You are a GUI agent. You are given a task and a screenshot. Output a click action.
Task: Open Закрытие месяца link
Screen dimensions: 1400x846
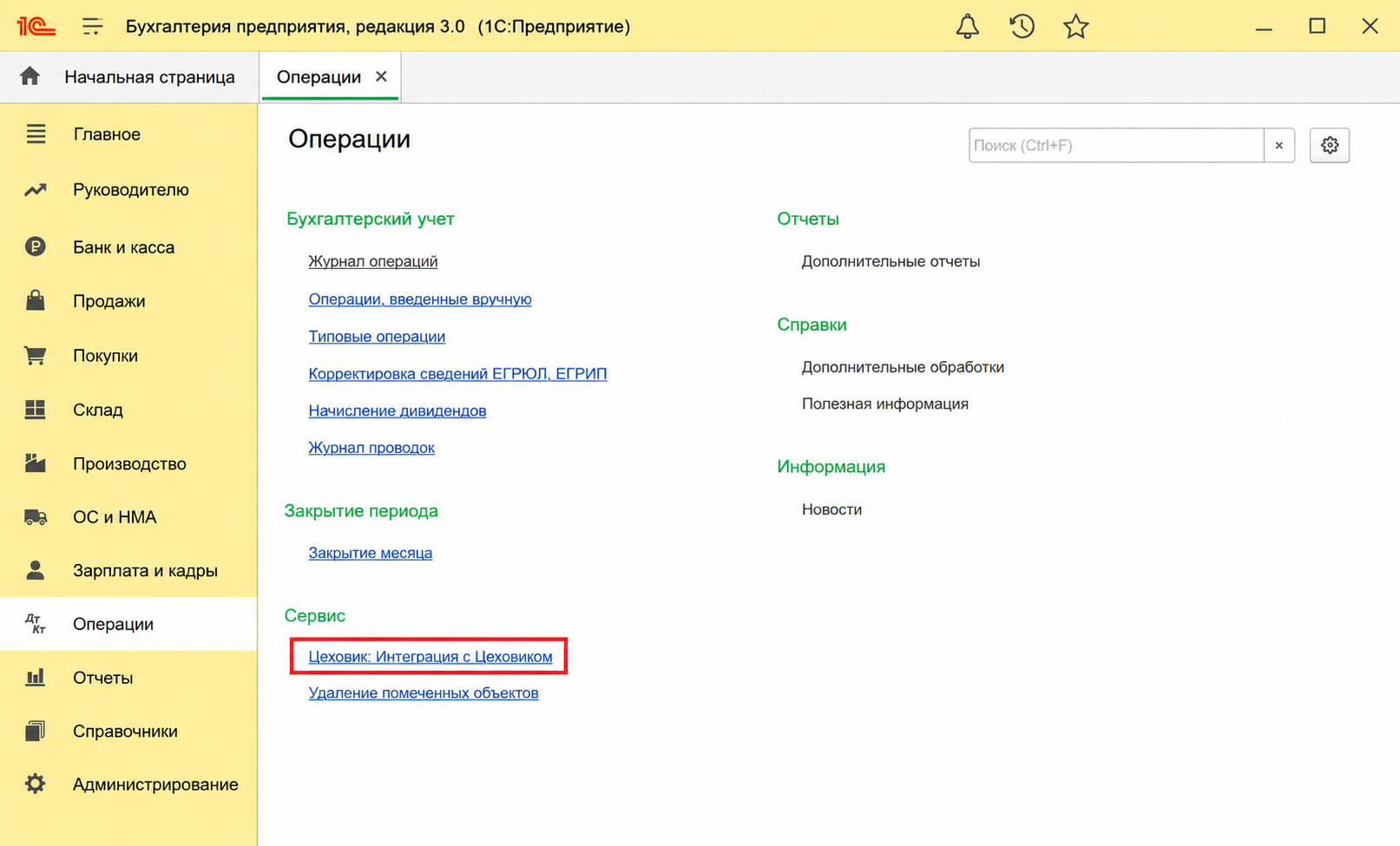click(x=371, y=553)
